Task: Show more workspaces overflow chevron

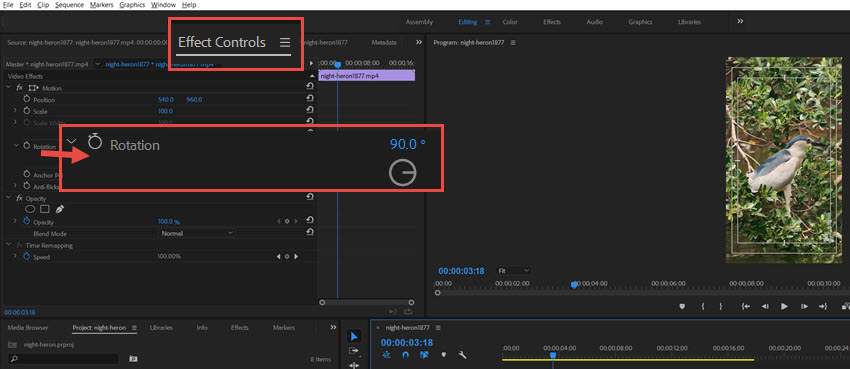Action: (740, 22)
